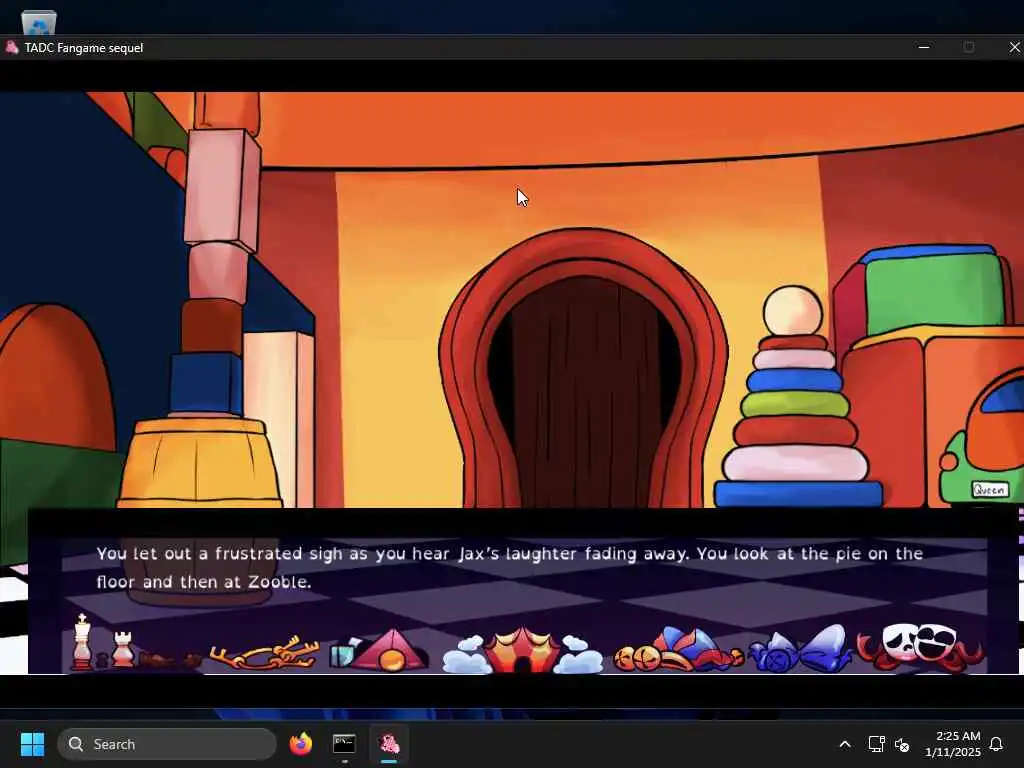Screen dimensions: 1024x768
Task: Click the TADC Fangame window app icon
Action: pyautogui.click(x=12, y=47)
